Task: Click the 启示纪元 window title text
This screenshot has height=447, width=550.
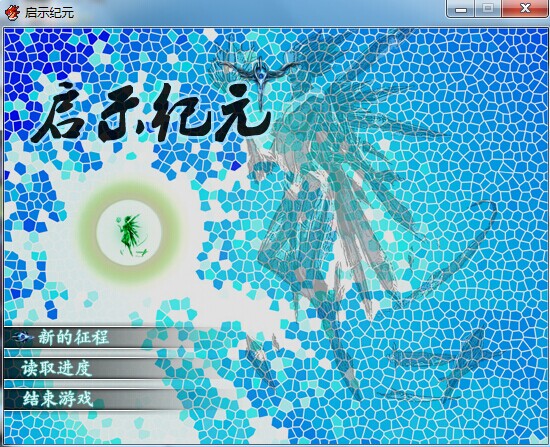Action: pyautogui.click(x=49, y=13)
